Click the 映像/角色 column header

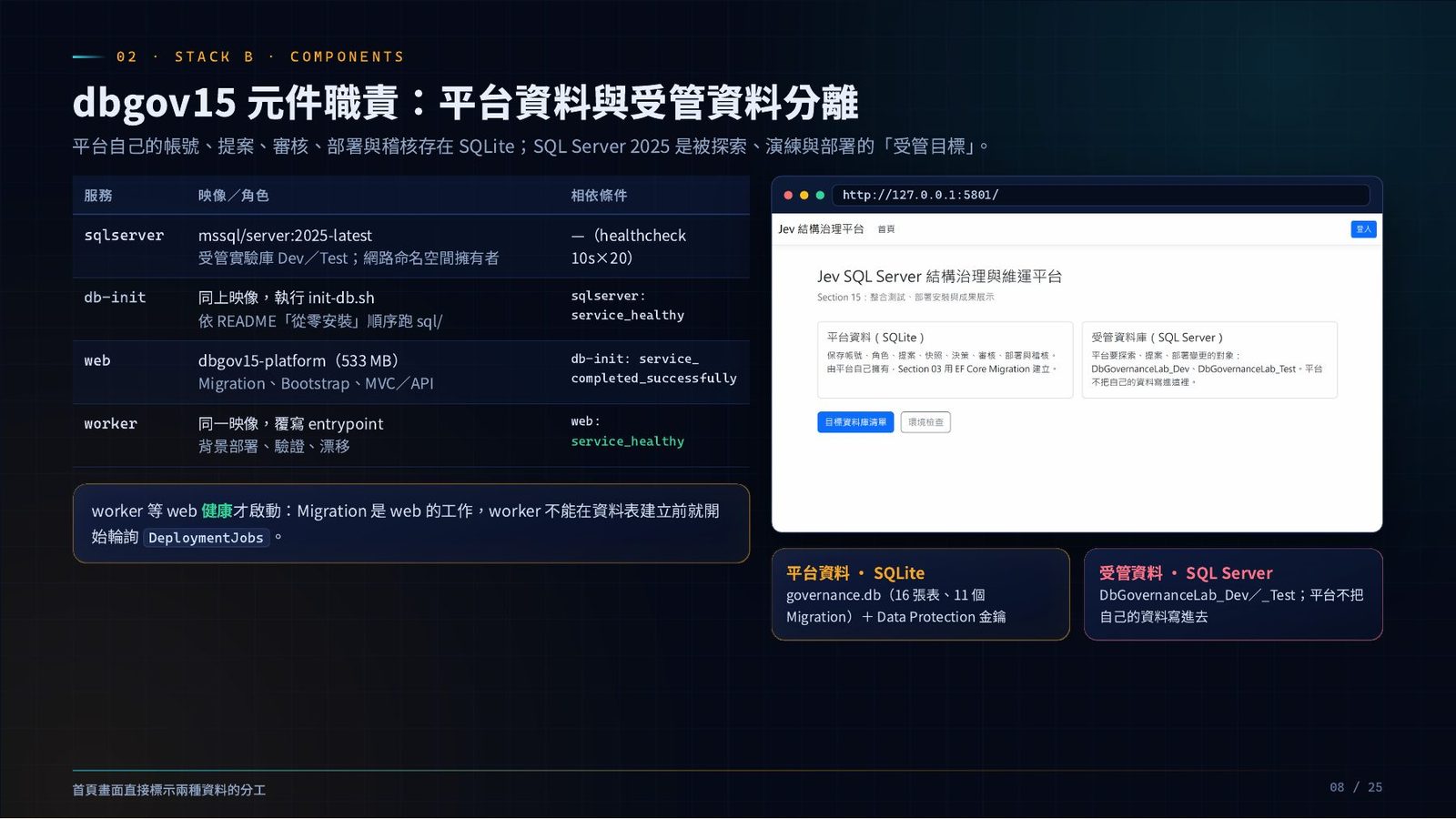point(233,196)
